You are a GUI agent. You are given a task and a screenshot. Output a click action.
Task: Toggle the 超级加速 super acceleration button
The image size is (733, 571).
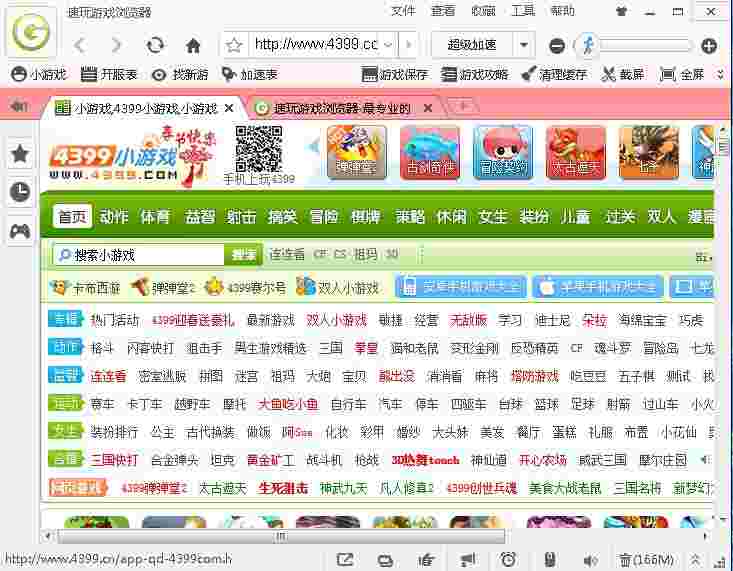pyautogui.click(x=472, y=45)
